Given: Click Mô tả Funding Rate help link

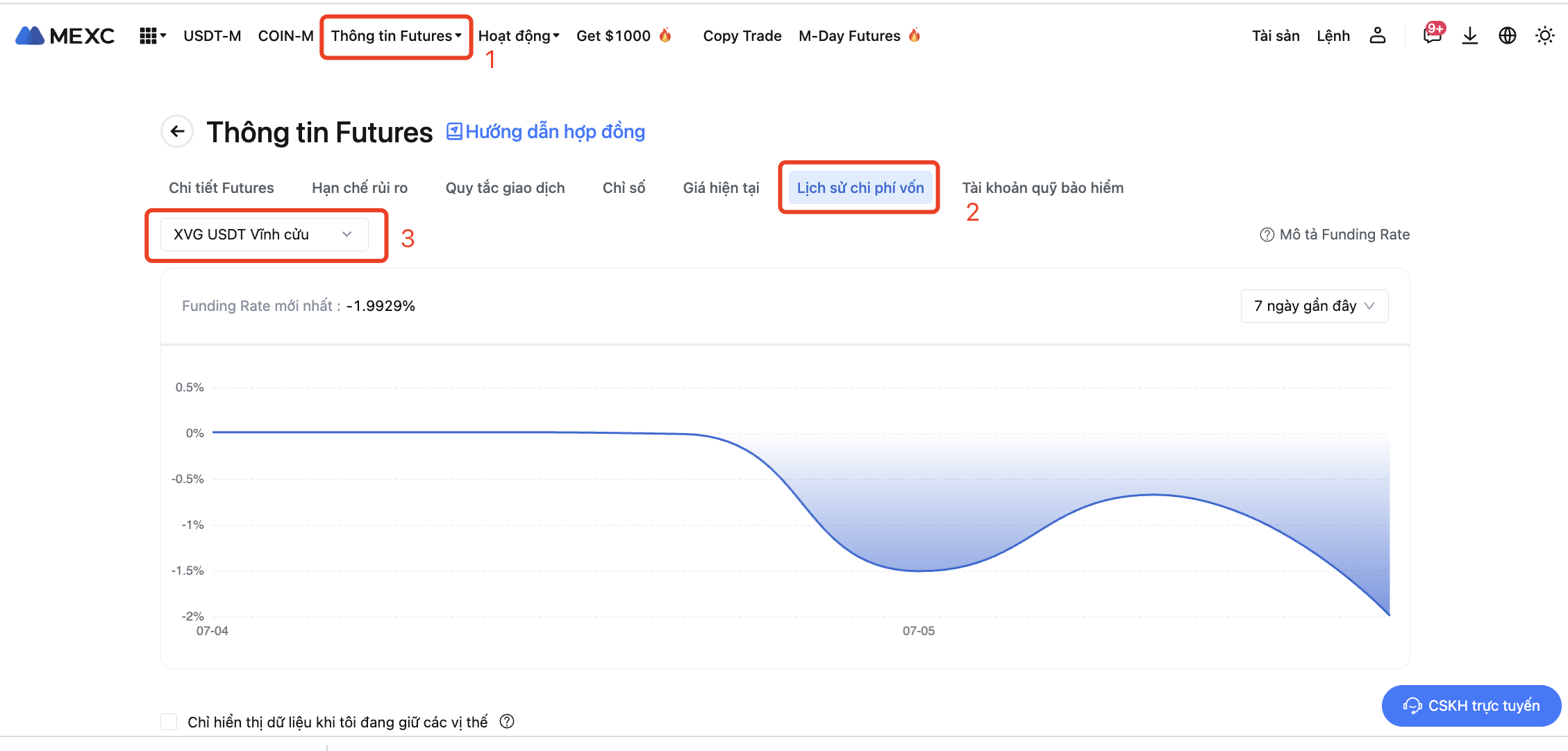Looking at the screenshot, I should point(1335,235).
